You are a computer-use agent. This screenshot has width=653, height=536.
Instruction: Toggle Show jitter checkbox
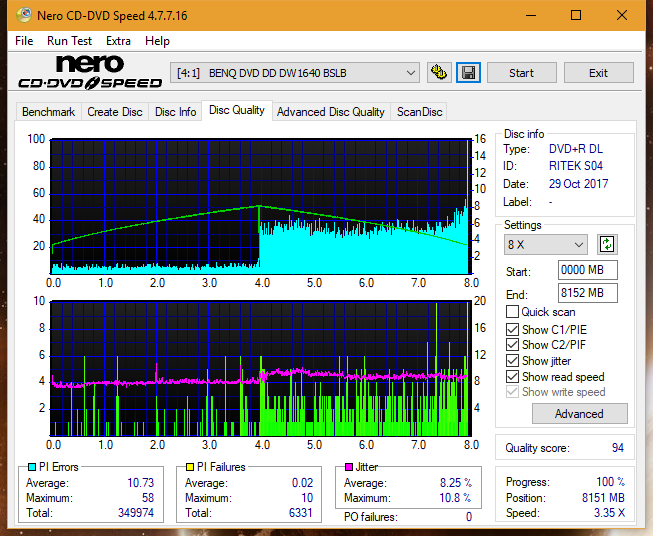point(512,361)
